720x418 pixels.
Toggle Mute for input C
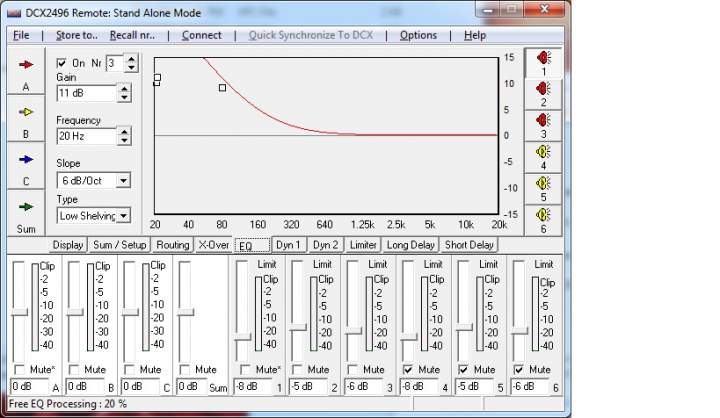tap(129, 369)
